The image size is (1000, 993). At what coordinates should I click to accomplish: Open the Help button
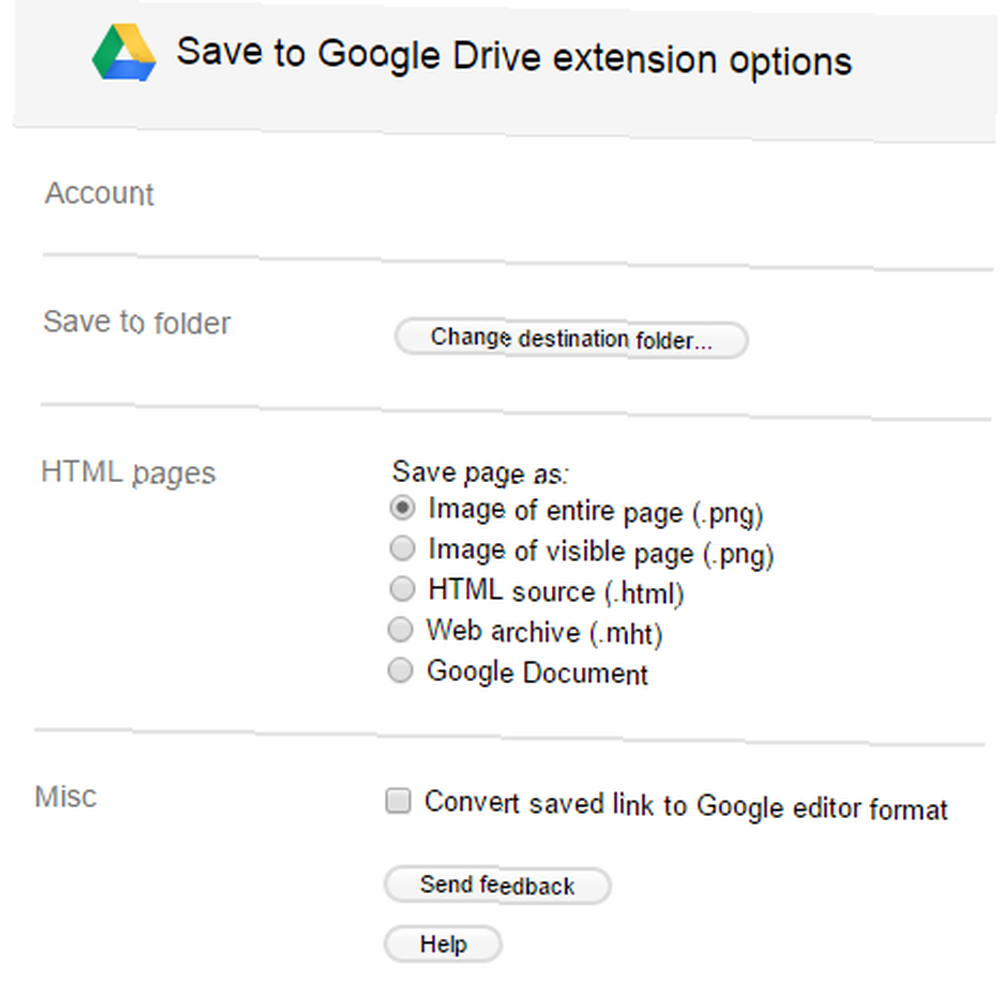[443, 944]
